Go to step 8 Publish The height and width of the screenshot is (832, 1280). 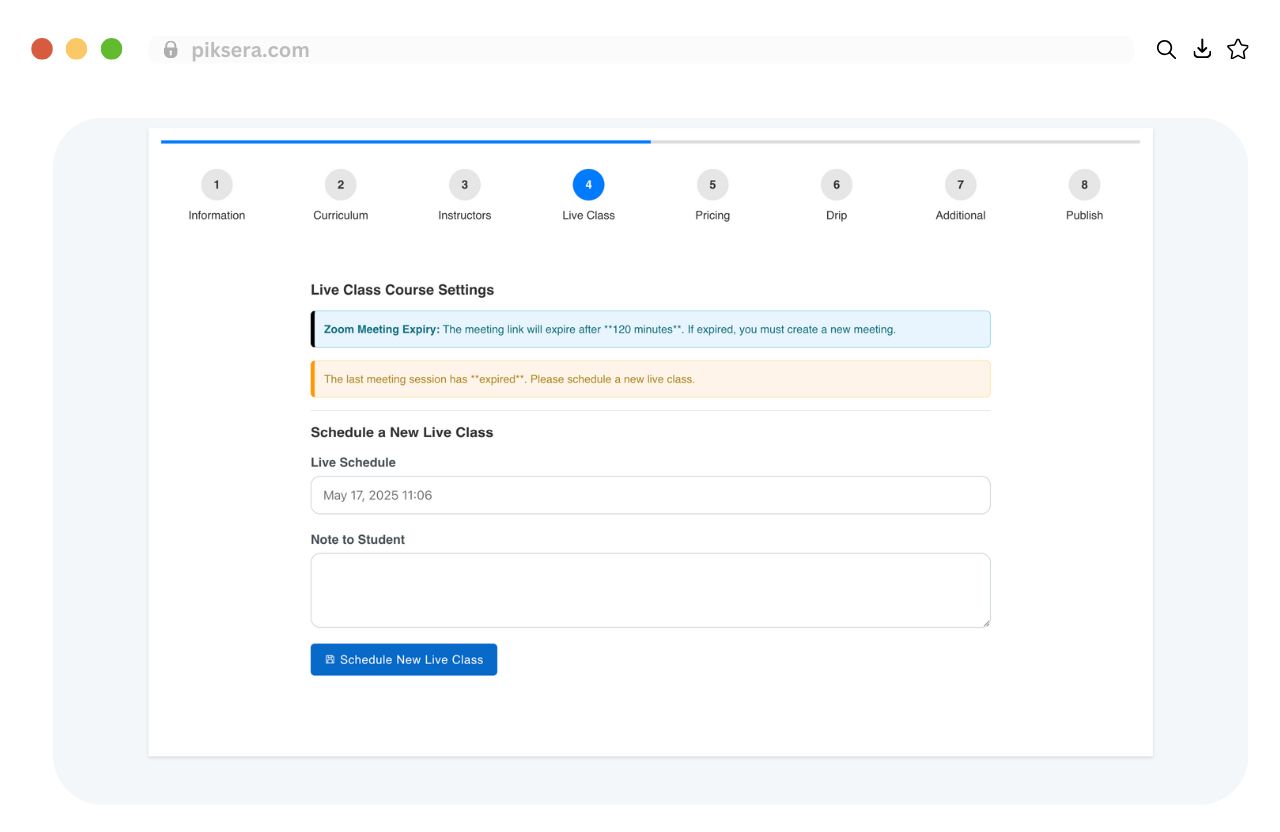click(1084, 185)
